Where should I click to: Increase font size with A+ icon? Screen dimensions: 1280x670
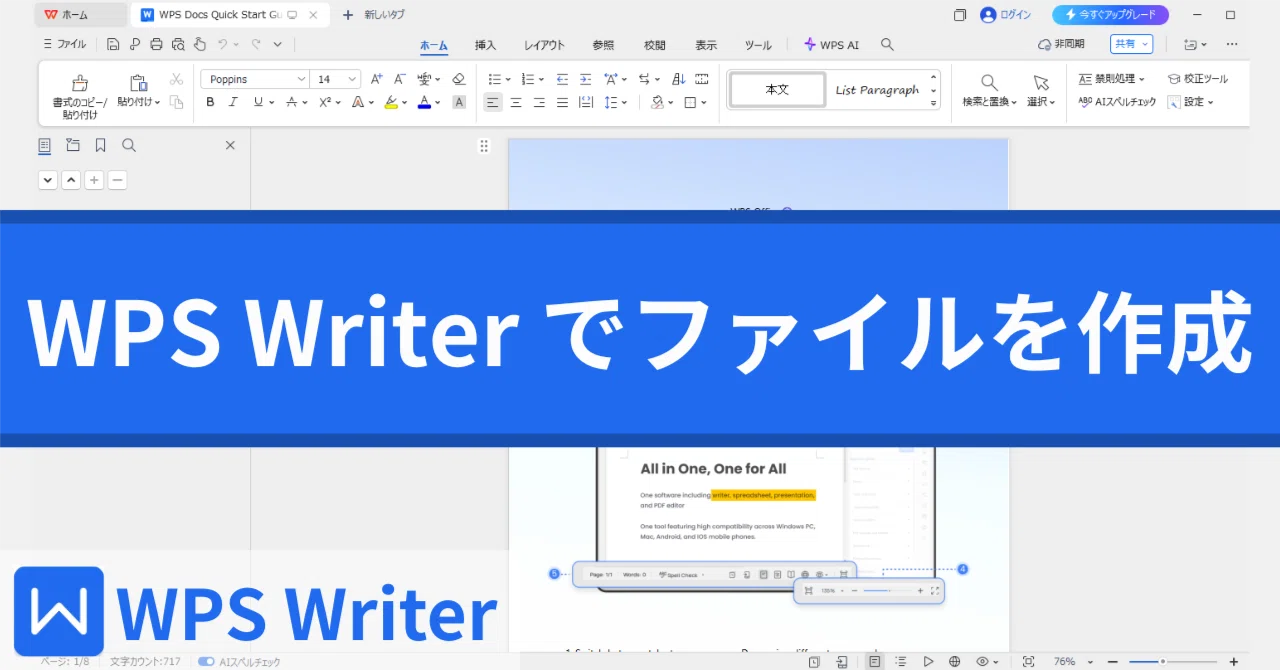(x=377, y=79)
